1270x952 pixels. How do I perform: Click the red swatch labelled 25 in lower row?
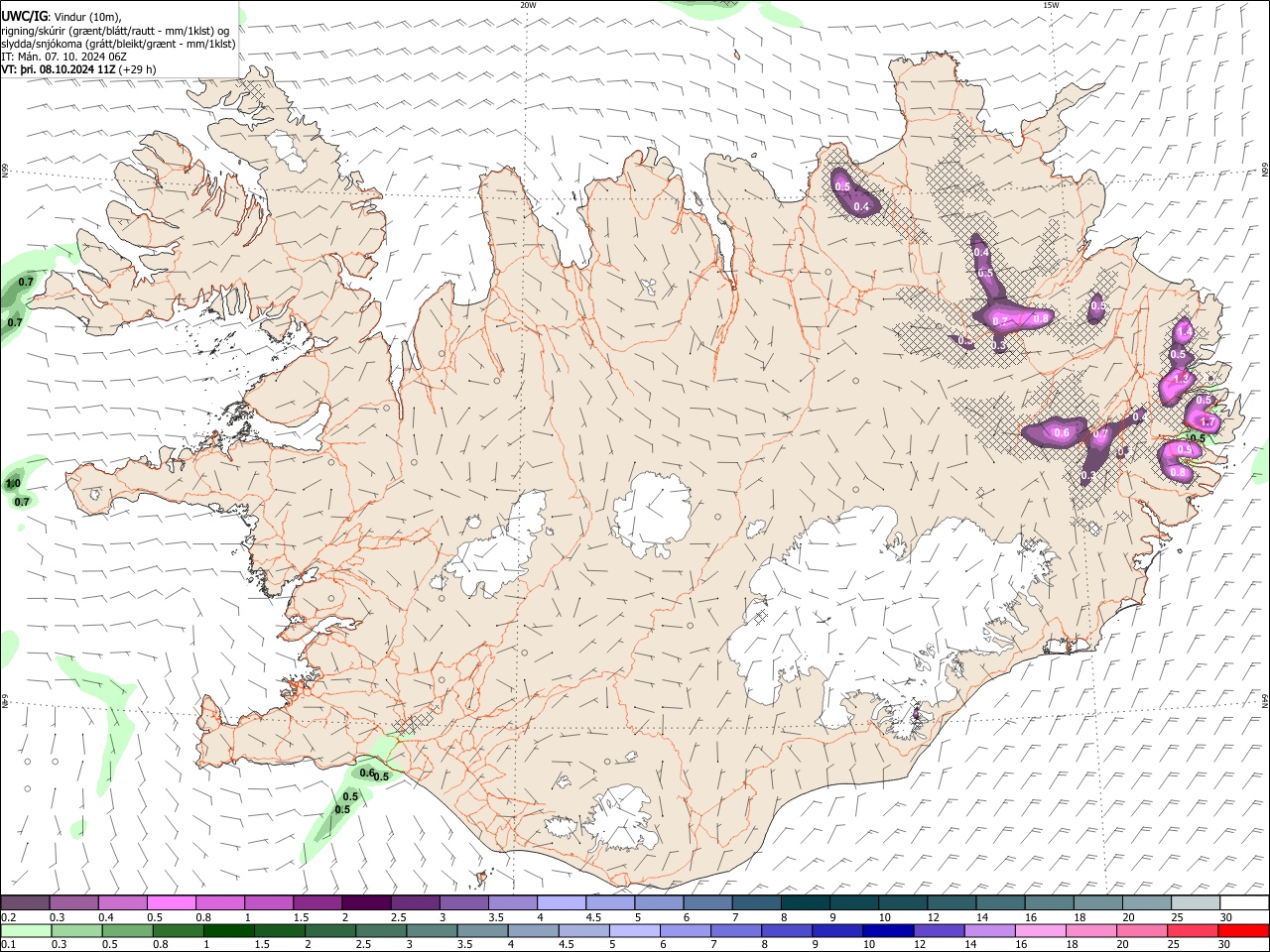click(x=1193, y=930)
